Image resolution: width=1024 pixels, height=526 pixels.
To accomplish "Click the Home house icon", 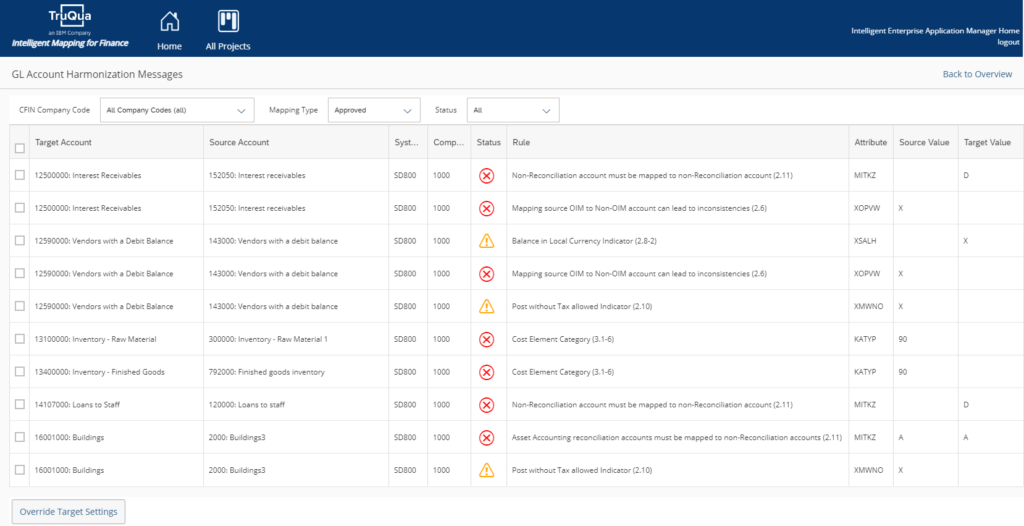I will pyautogui.click(x=169, y=21).
